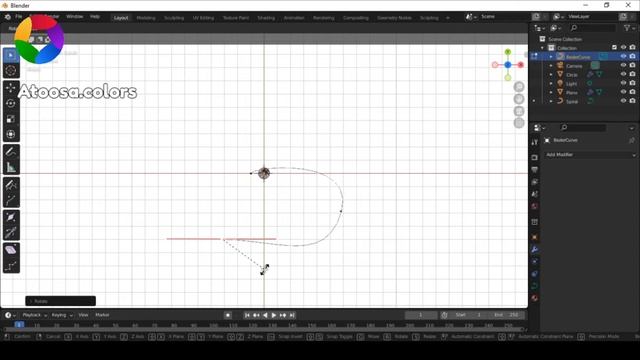Screen dimensions: 640x360
Task: Open the Render properties tab
Action: tap(535, 158)
